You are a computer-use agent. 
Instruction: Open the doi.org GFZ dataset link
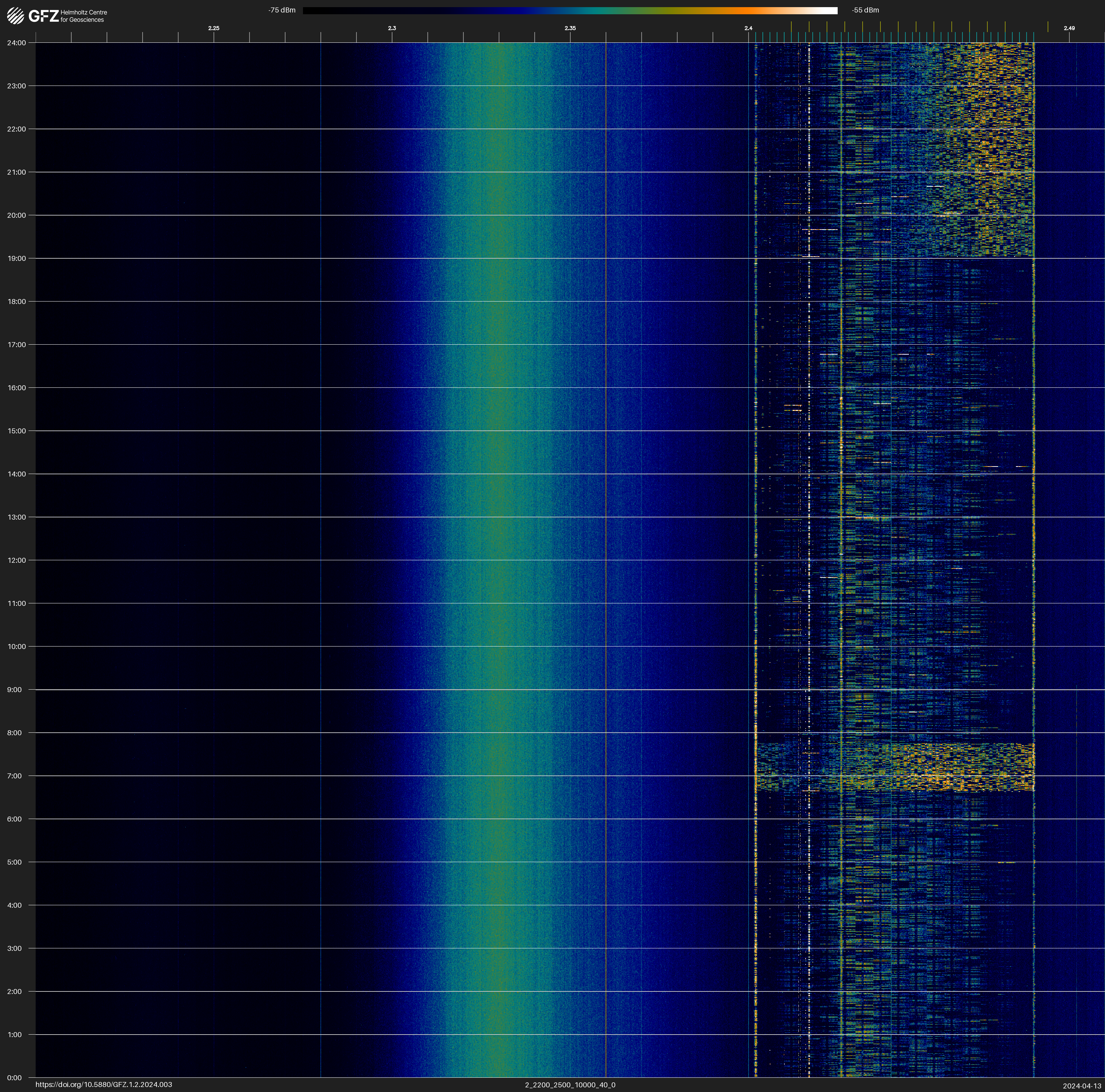click(103, 1085)
